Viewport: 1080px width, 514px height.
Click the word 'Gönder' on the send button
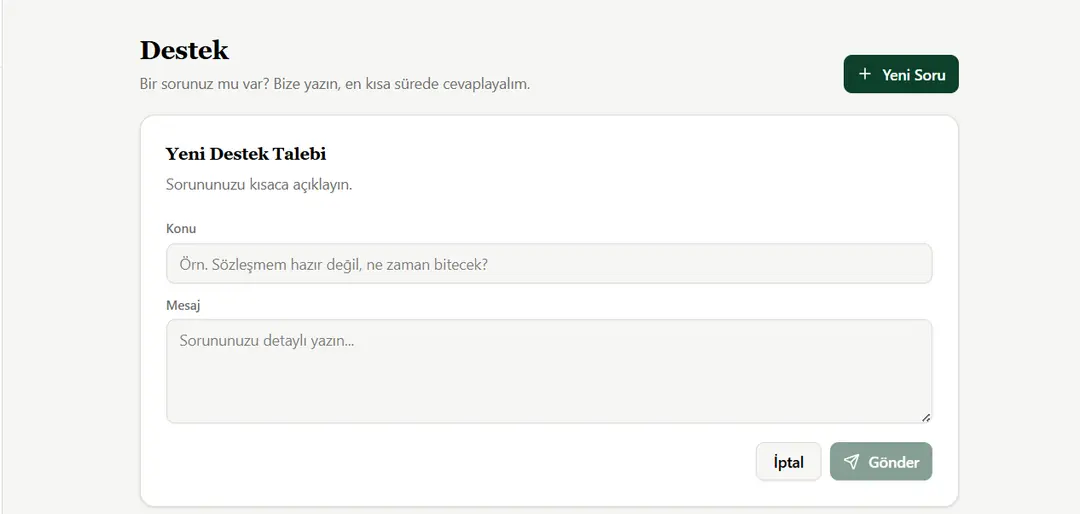893,462
